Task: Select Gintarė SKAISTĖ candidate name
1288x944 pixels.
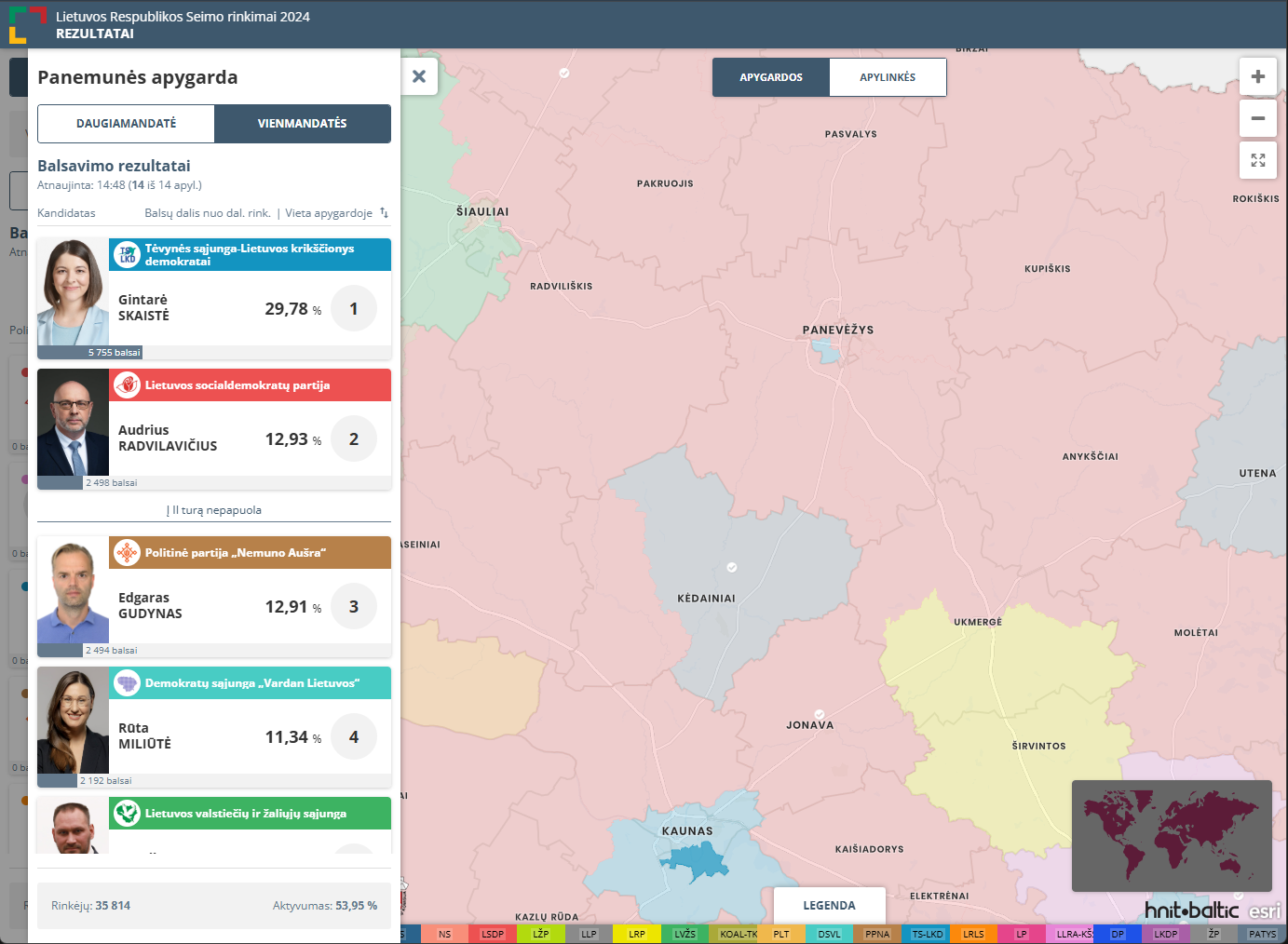Action: pyautogui.click(x=144, y=307)
